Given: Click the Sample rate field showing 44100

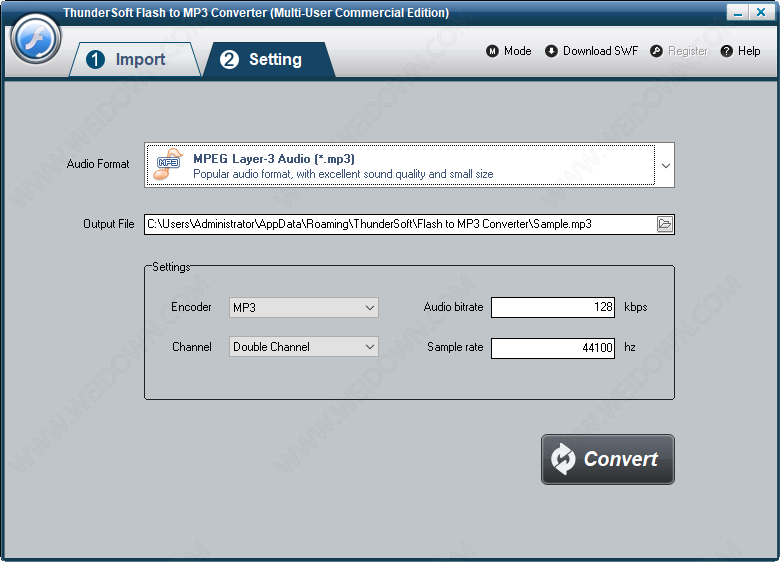Looking at the screenshot, I should coord(553,348).
